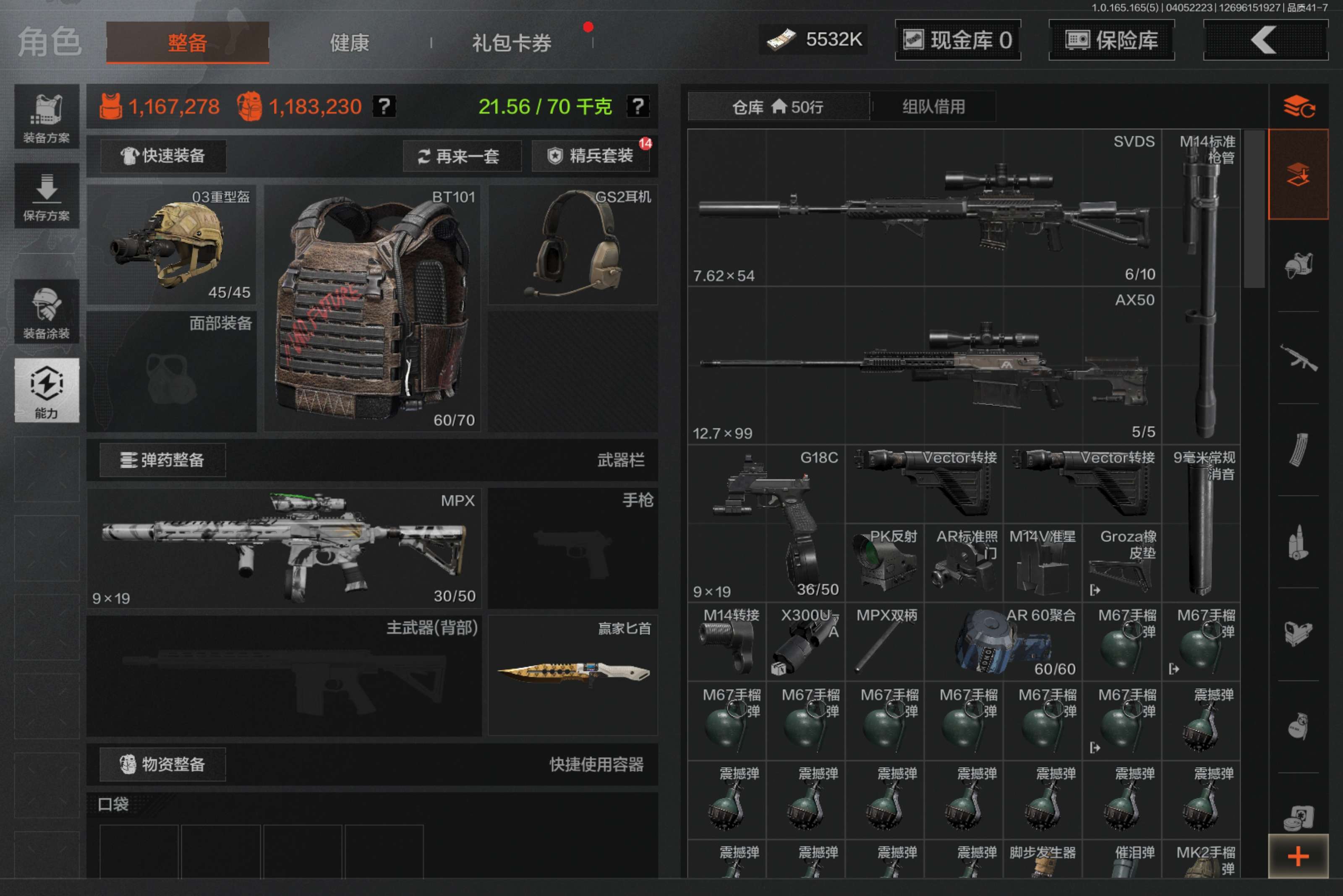Switch to the 组队借用 tab

point(933,107)
